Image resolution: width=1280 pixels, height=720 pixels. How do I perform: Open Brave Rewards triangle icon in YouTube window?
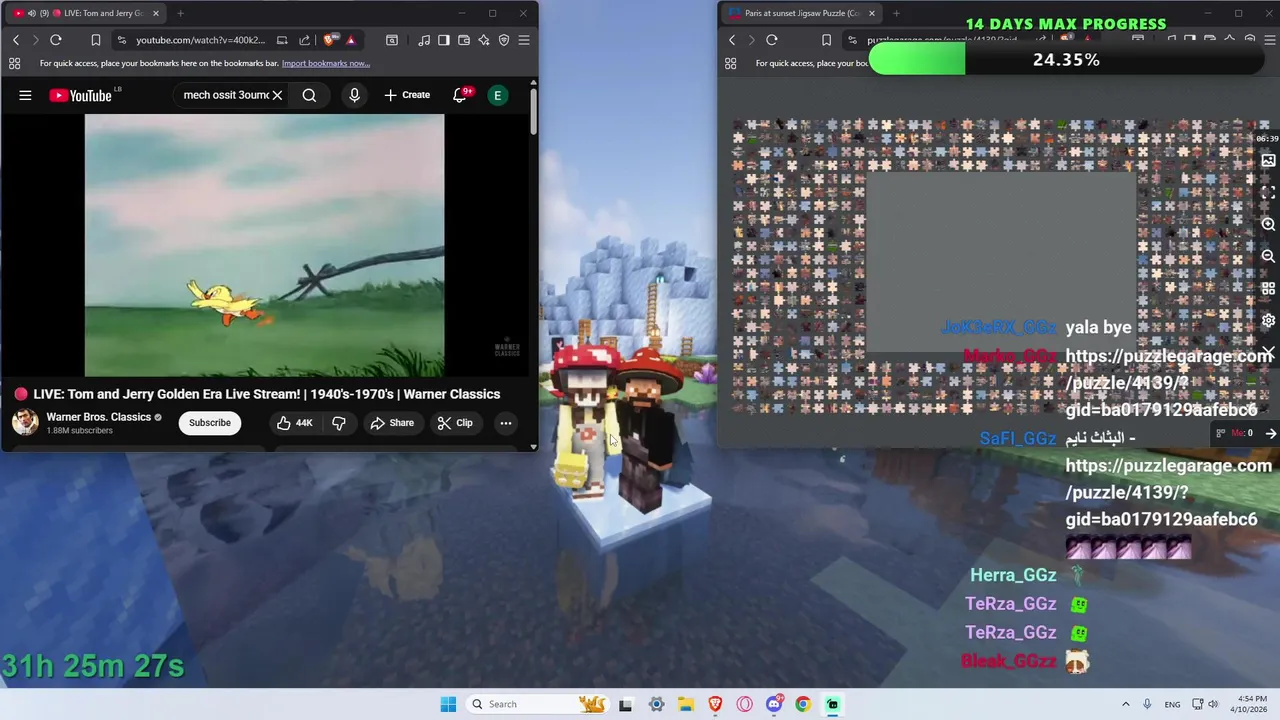(x=350, y=40)
